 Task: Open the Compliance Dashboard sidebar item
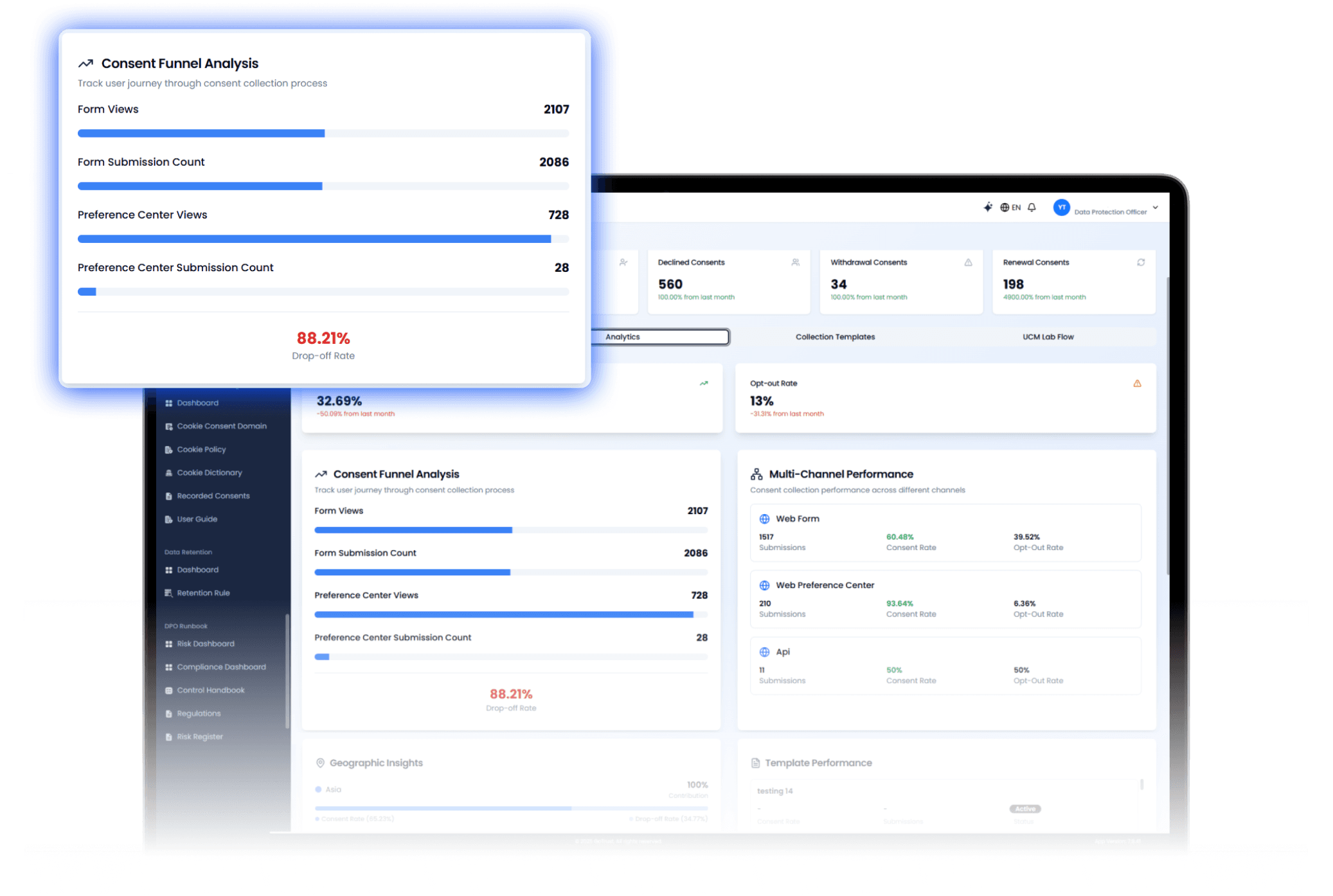point(221,667)
